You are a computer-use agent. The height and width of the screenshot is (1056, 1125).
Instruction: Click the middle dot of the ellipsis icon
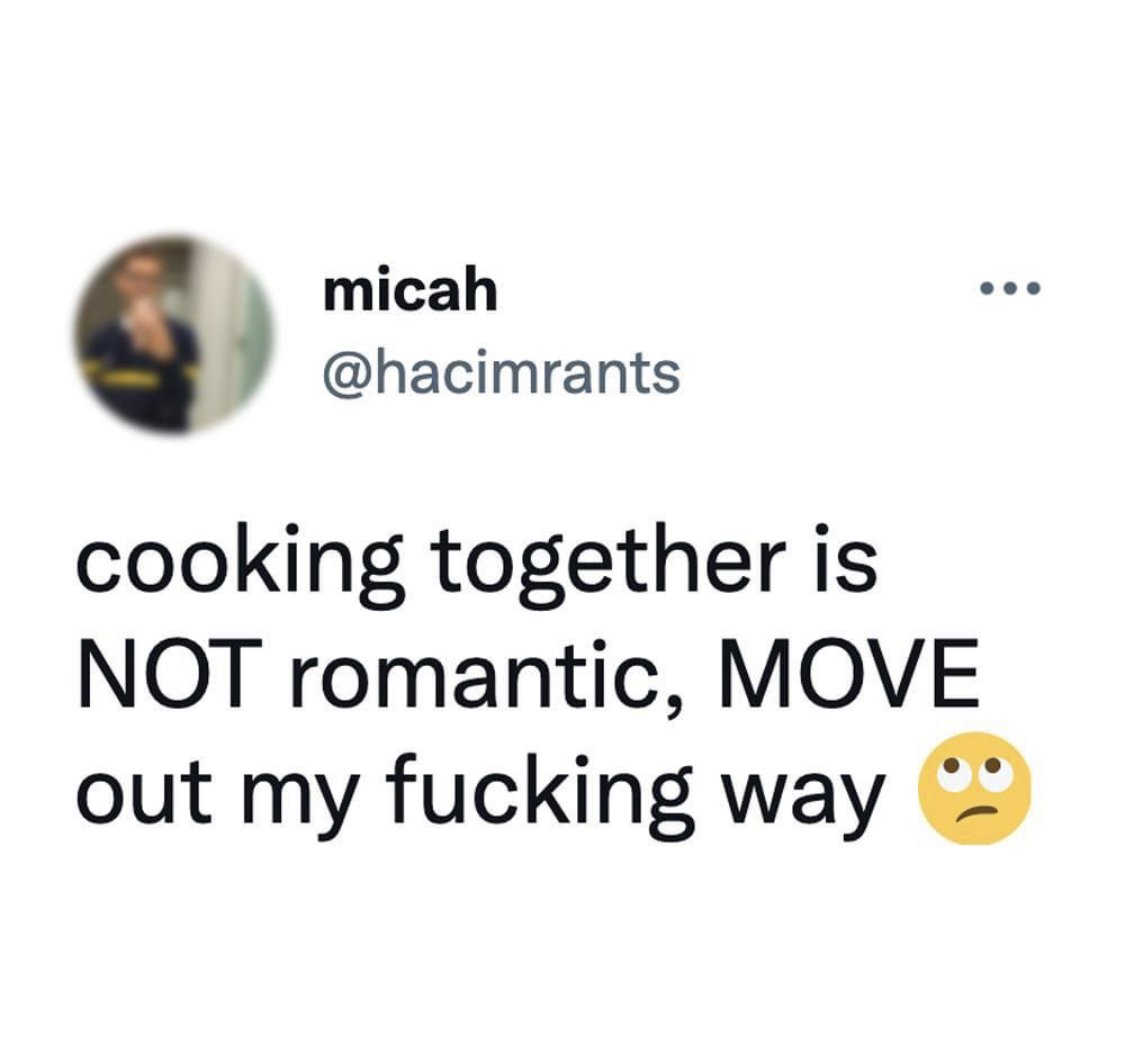coord(1010,289)
